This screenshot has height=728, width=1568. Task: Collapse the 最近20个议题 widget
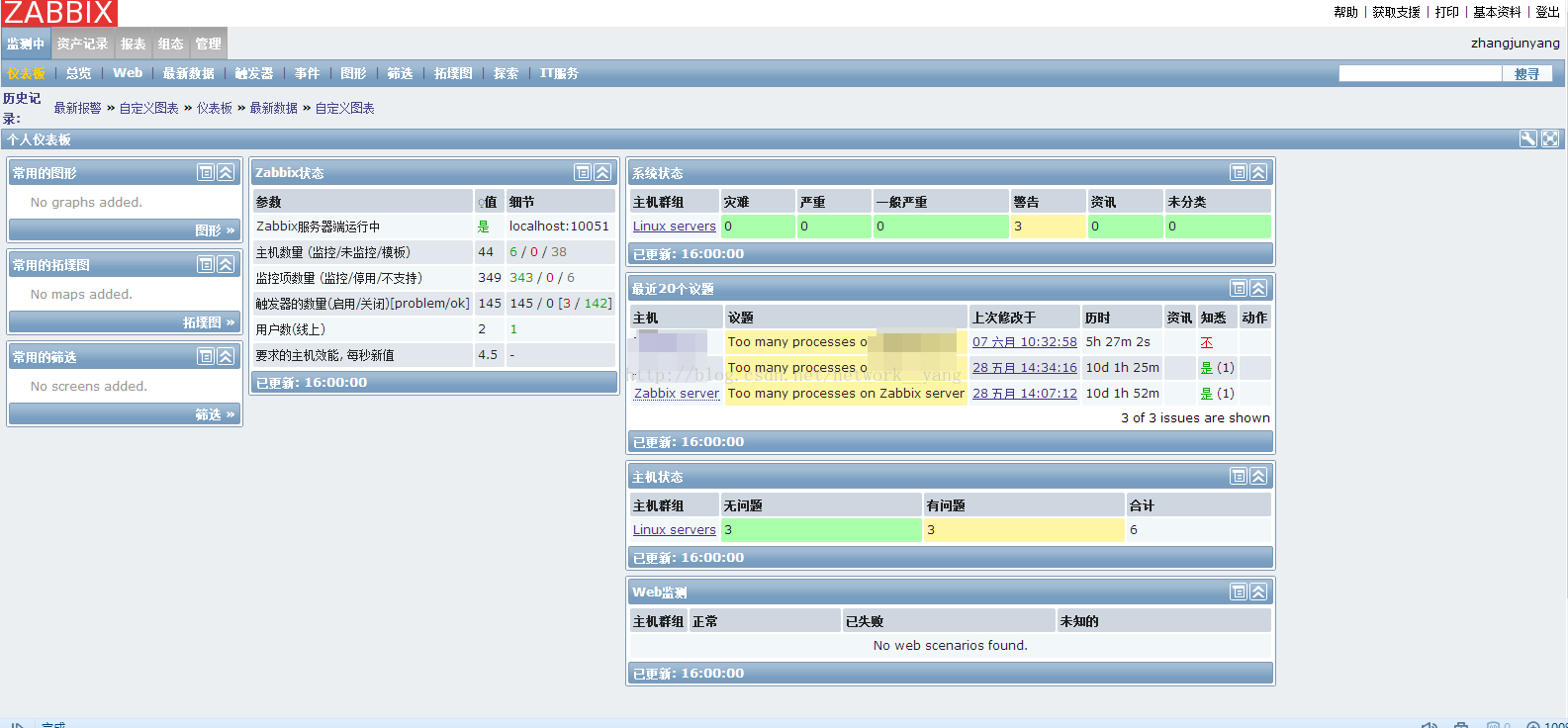(1258, 288)
